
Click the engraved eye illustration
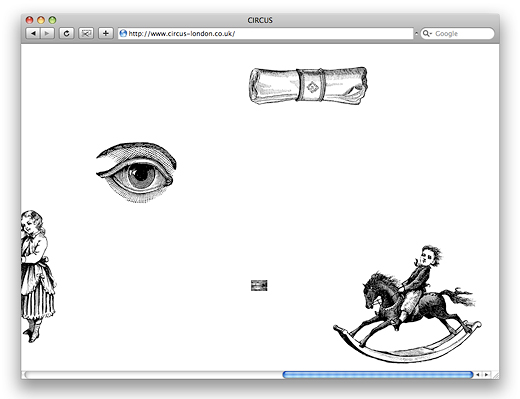click(x=136, y=172)
